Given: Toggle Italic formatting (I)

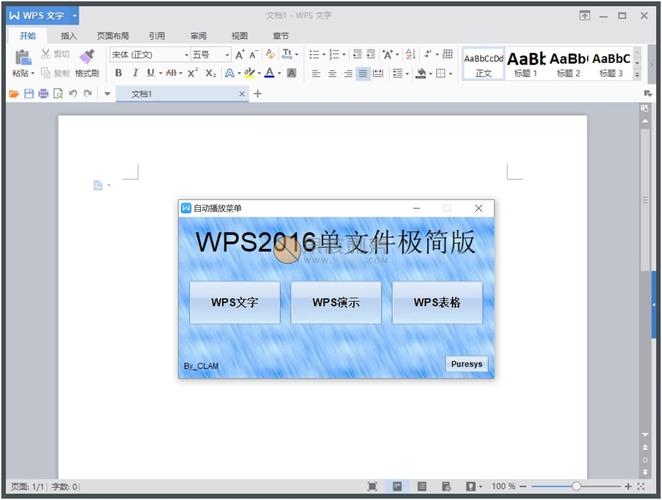Looking at the screenshot, I should 134,73.
